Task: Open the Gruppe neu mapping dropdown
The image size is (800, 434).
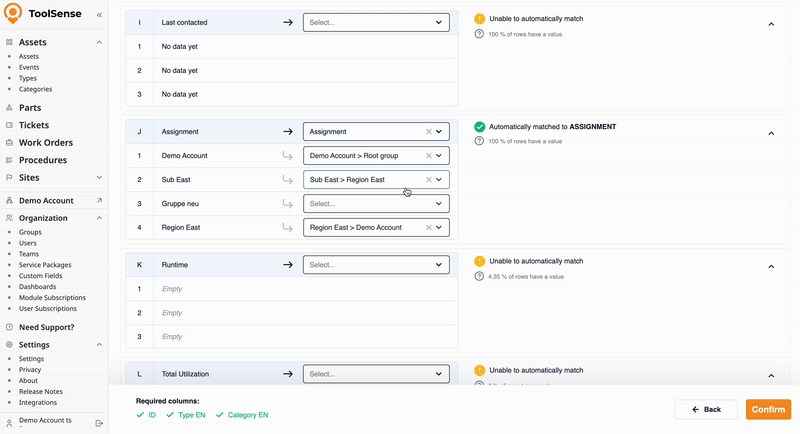Action: click(376, 204)
